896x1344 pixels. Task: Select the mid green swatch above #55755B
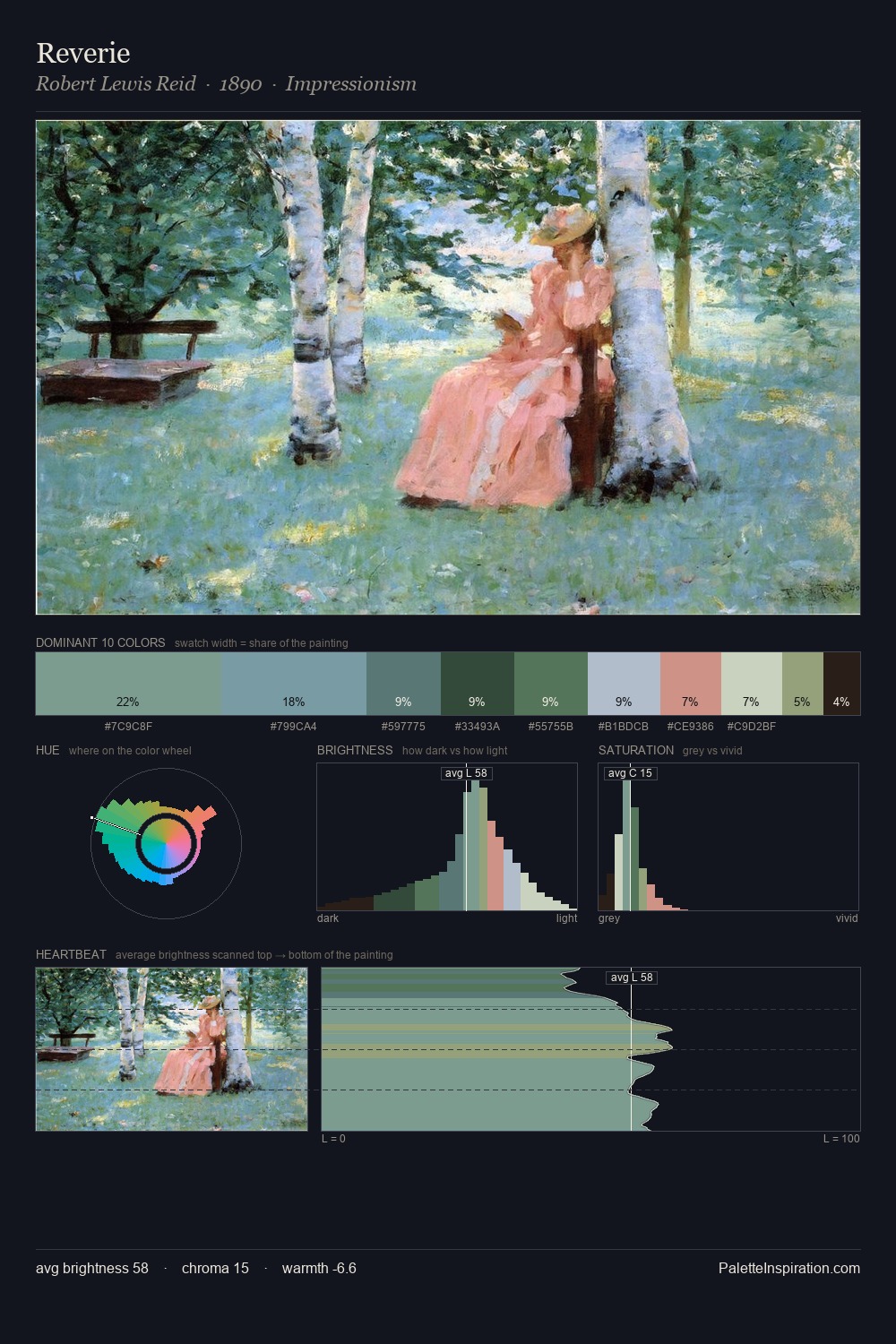(550, 683)
